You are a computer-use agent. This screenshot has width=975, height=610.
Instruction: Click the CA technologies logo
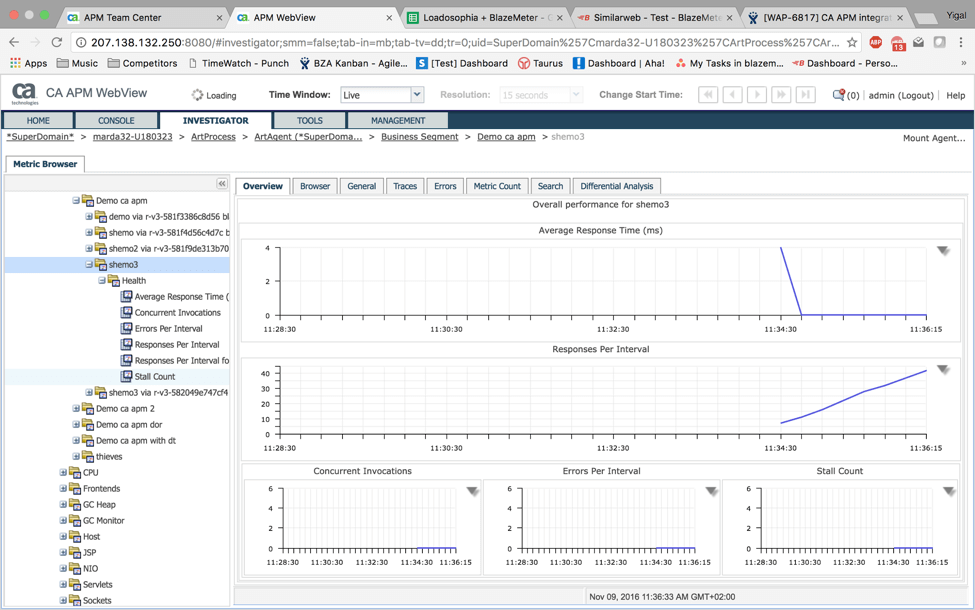click(24, 93)
